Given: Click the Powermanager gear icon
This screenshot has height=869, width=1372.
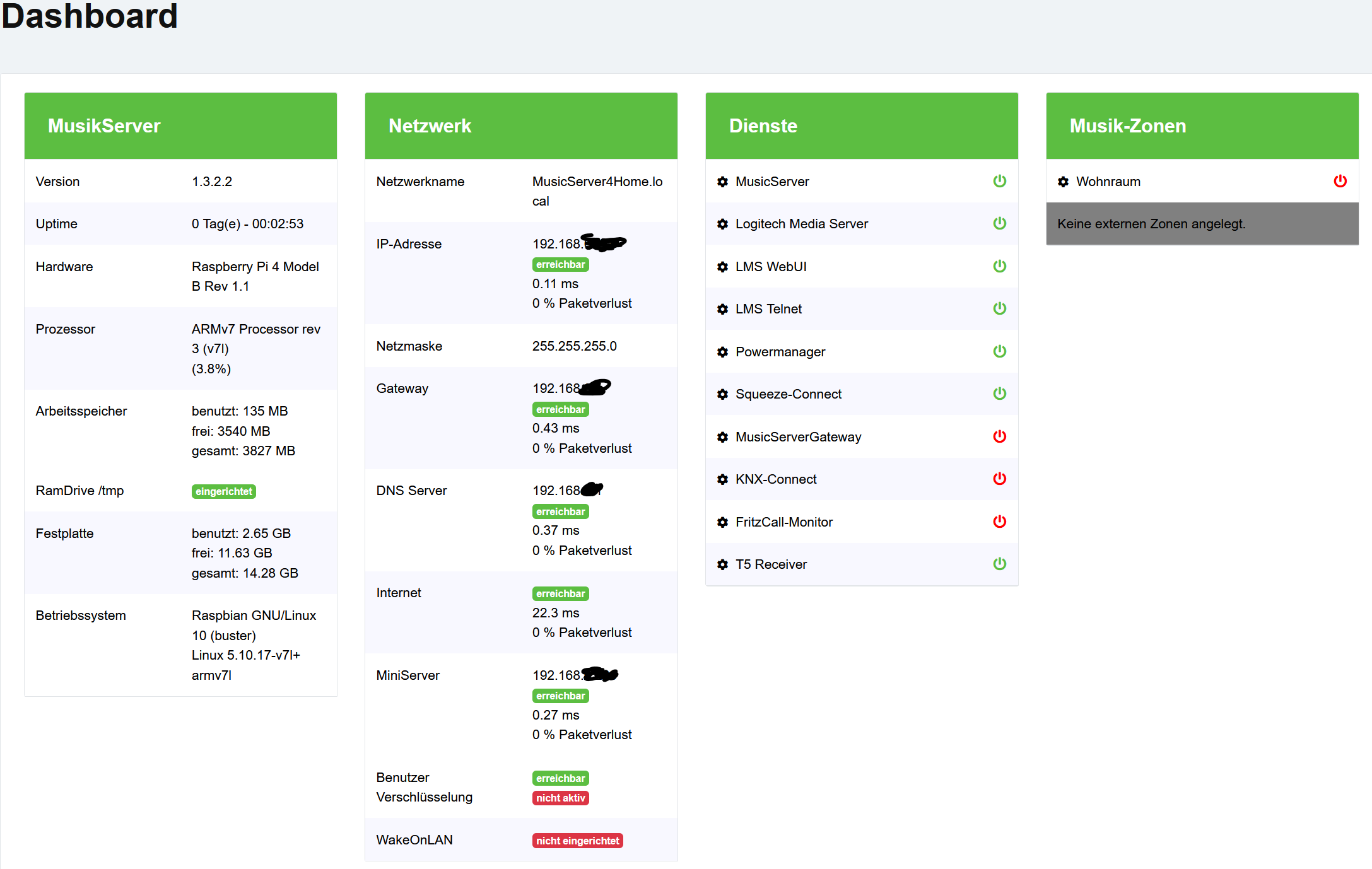Looking at the screenshot, I should point(722,352).
